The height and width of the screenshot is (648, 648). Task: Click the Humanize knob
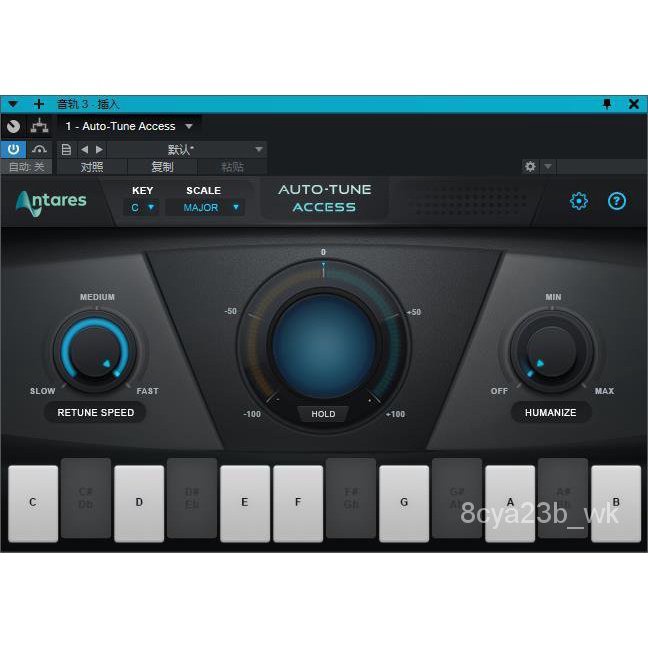coord(550,350)
